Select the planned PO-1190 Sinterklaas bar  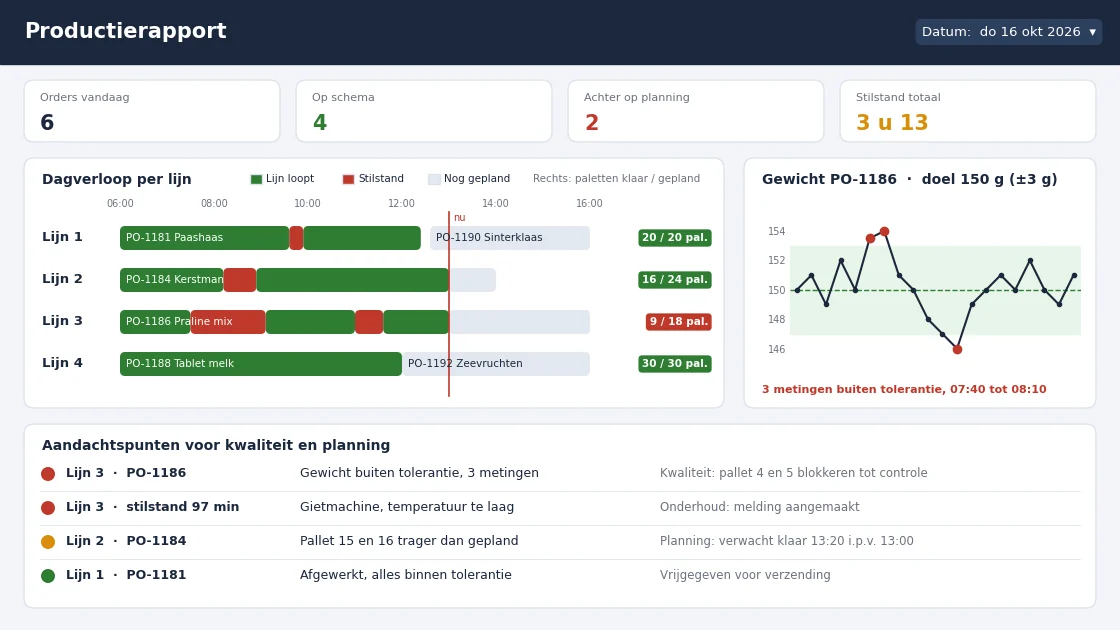[x=510, y=238]
